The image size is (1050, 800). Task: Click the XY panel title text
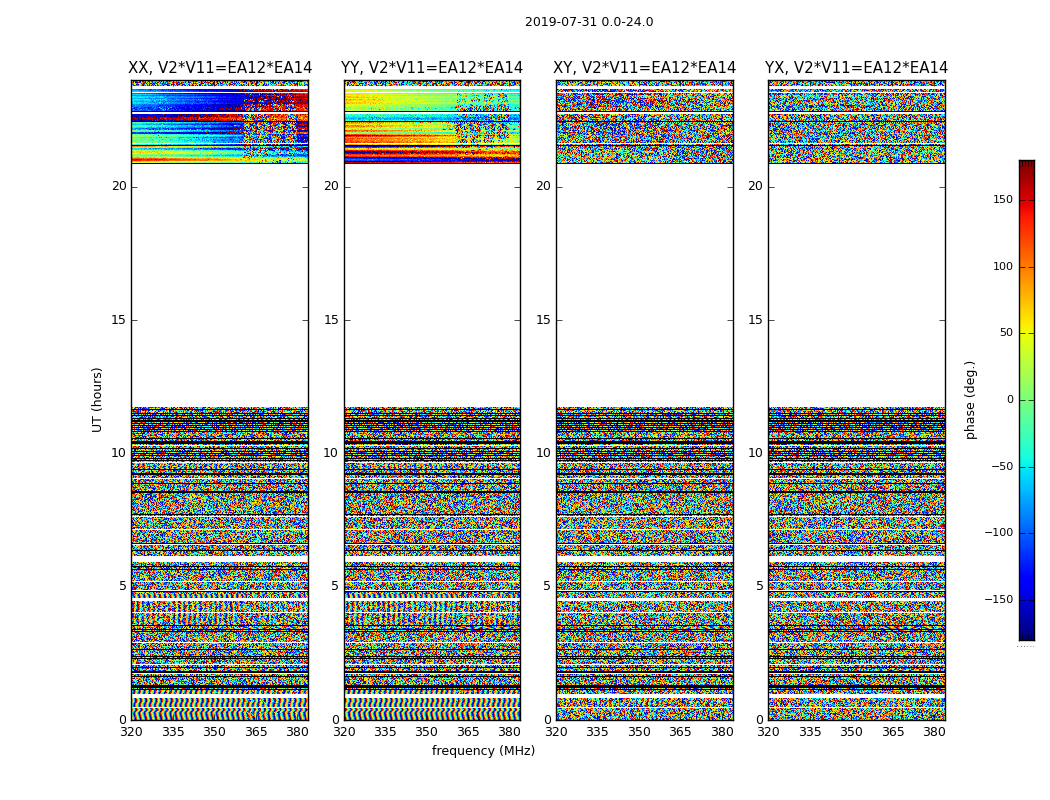pos(644,68)
